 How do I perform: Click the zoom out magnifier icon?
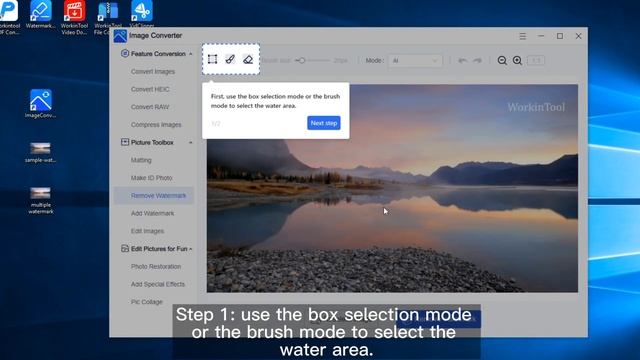(502, 61)
